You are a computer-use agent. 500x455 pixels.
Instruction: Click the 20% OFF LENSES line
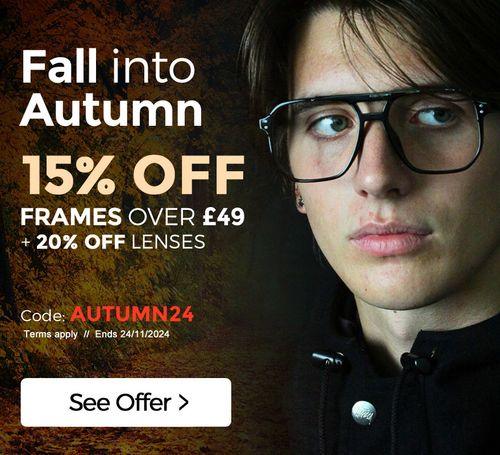(x=113, y=242)
